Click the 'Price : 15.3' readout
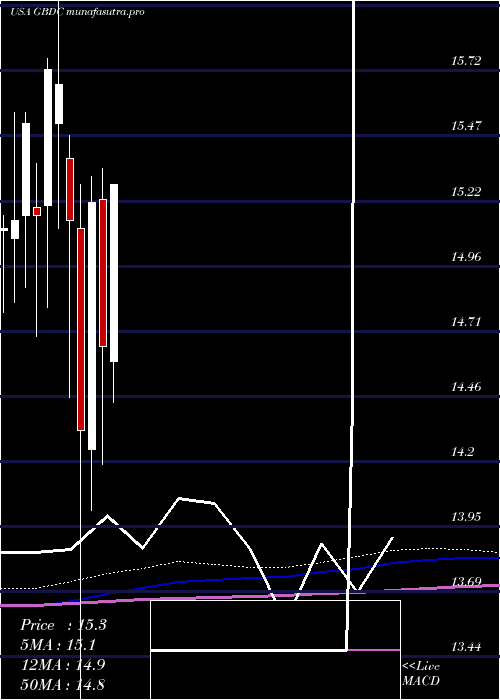500x700 pixels. tap(63, 625)
